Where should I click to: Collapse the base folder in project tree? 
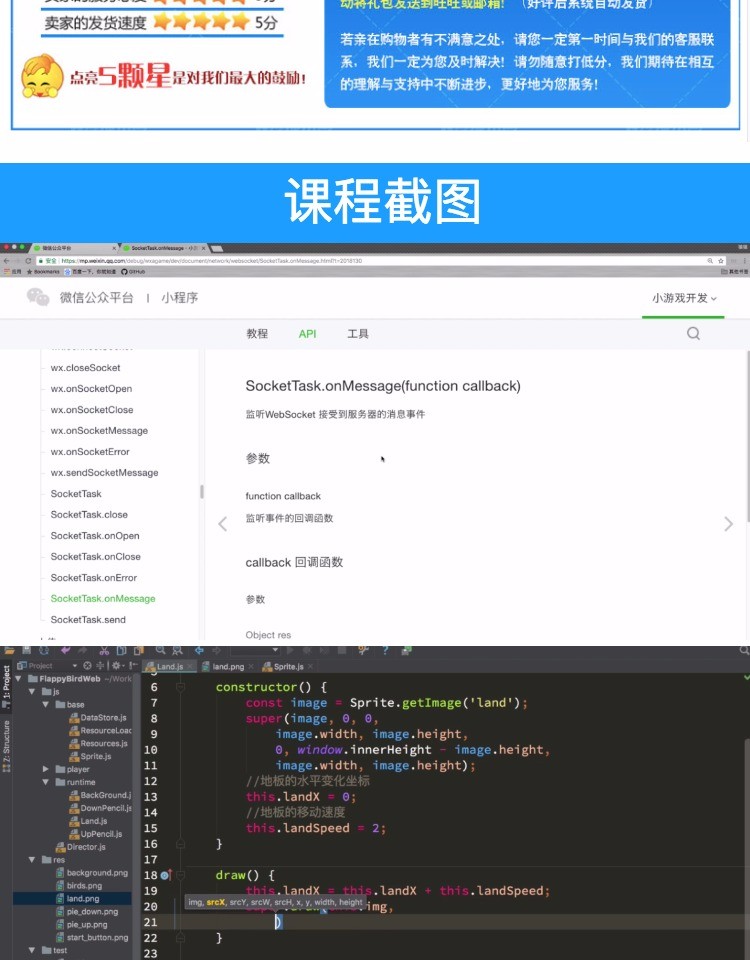coord(45,705)
